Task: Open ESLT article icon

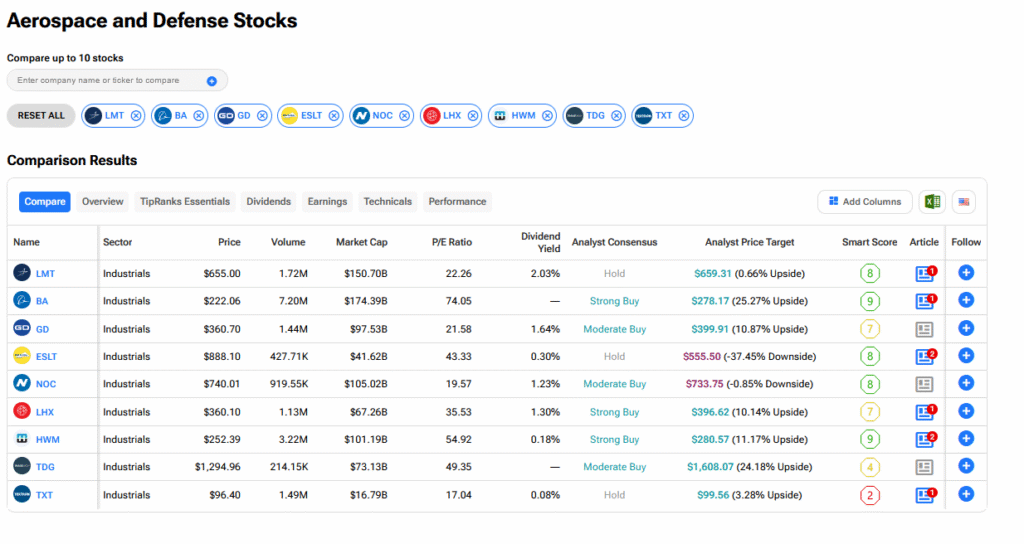Action: 925,357
